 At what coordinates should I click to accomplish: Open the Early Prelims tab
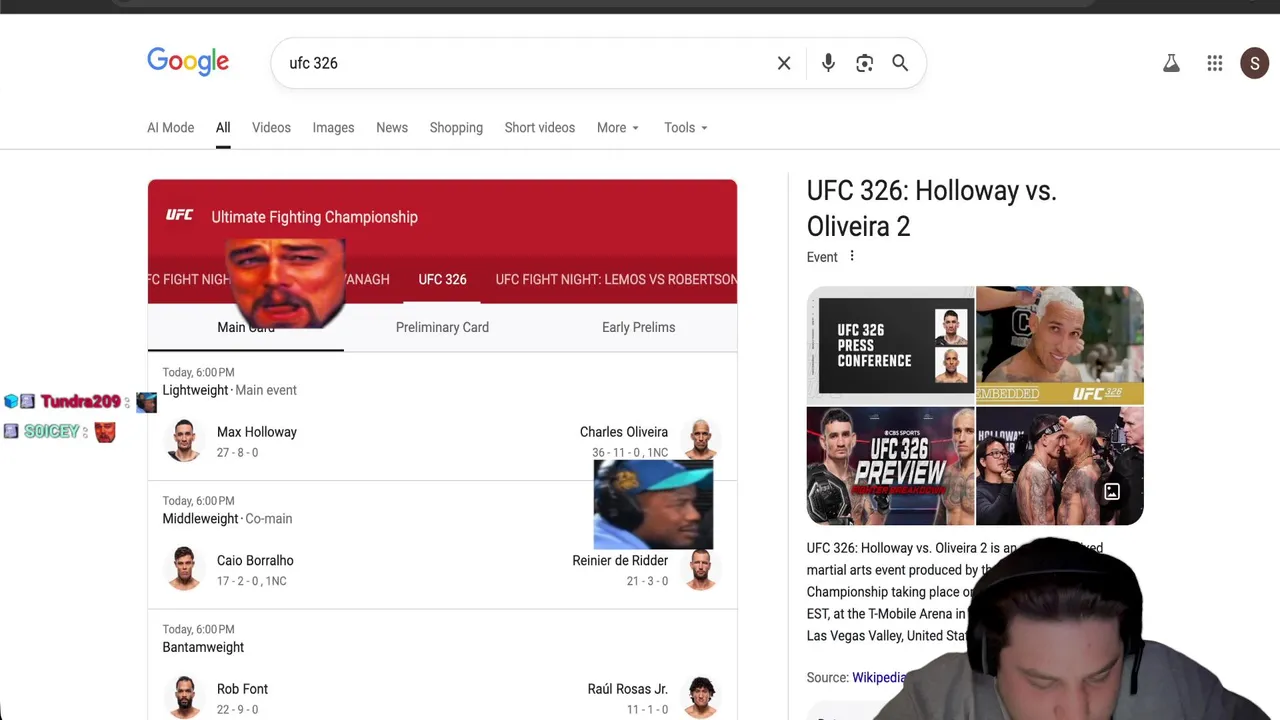coord(638,327)
